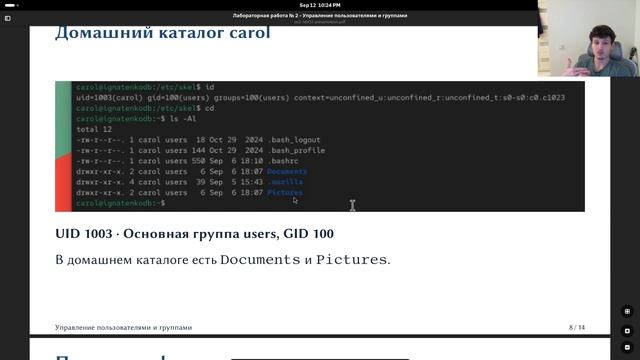Click the last terminal prompt line
The height and width of the screenshot is (360, 640).
pyautogui.click(x=120, y=203)
